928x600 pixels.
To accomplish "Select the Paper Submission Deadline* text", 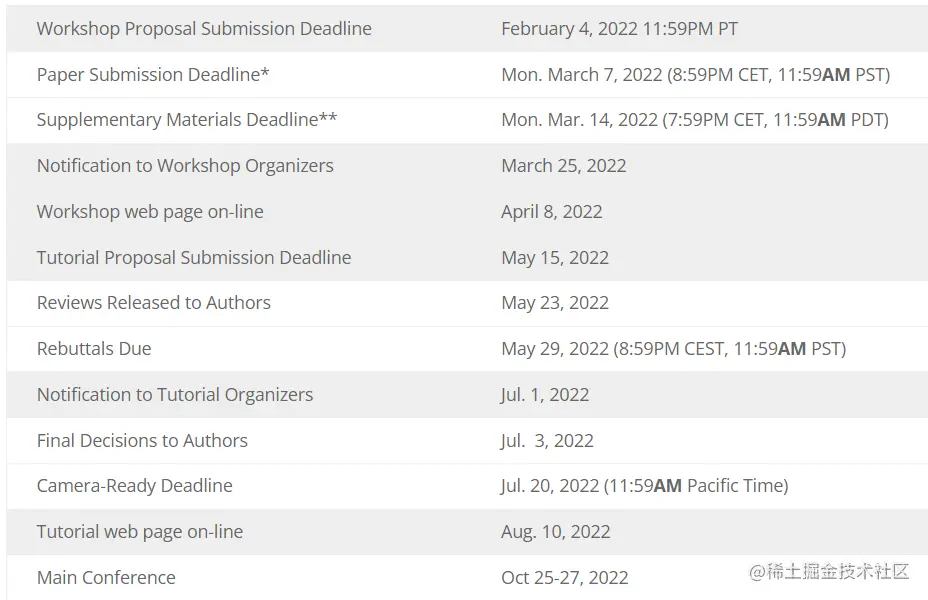I will pyautogui.click(x=153, y=75).
